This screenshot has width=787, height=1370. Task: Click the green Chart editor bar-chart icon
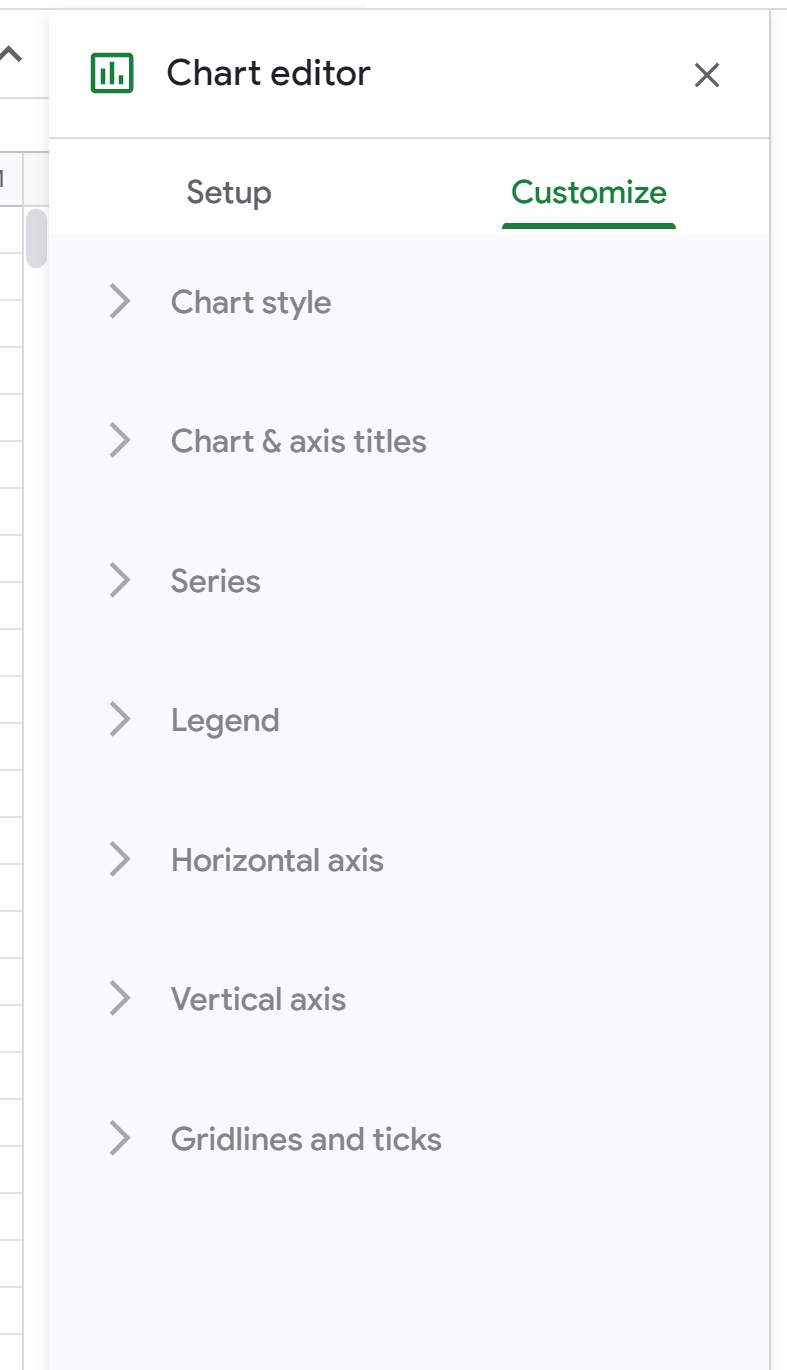113,72
